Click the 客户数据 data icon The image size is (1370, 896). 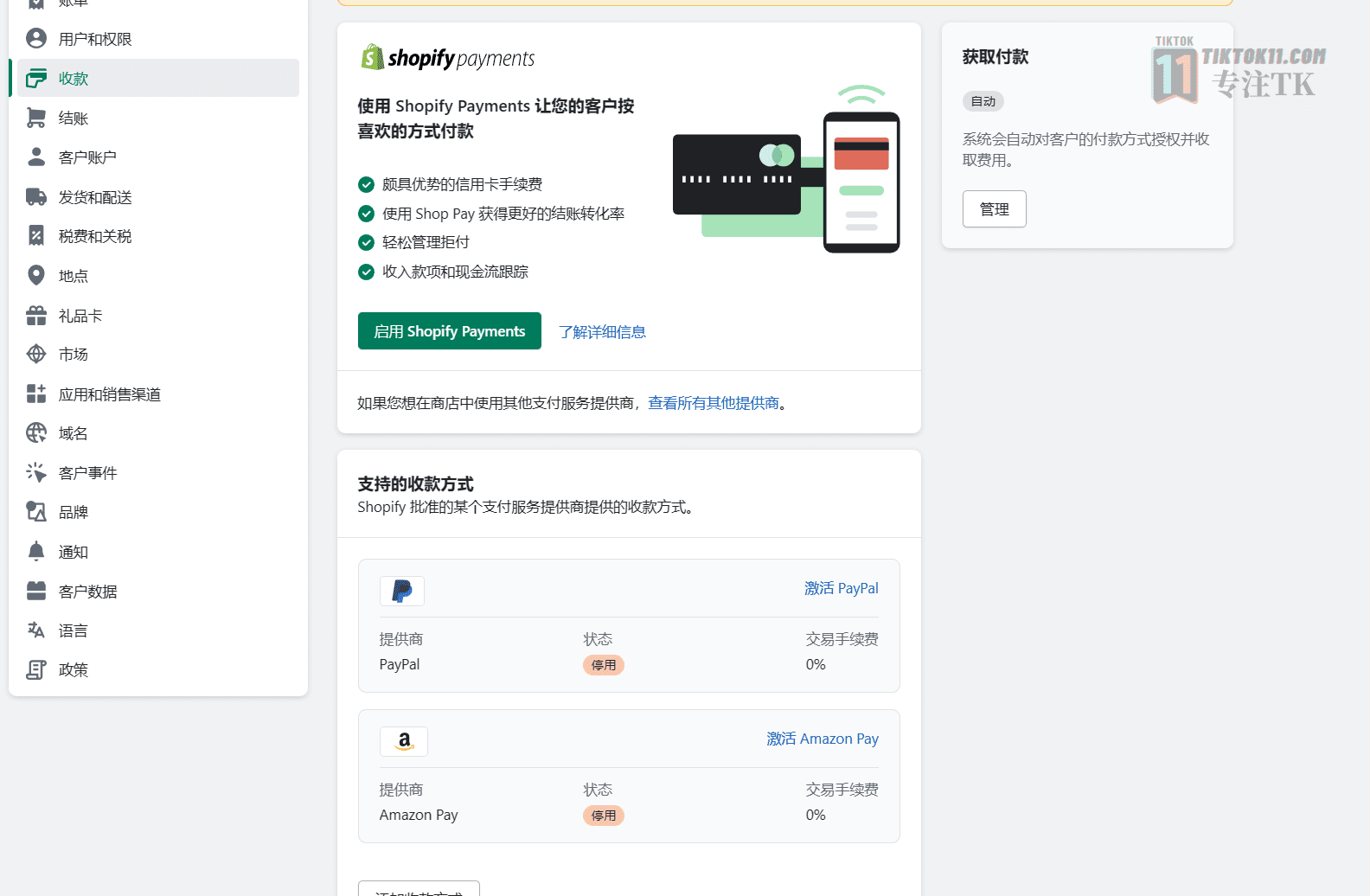pos(36,591)
